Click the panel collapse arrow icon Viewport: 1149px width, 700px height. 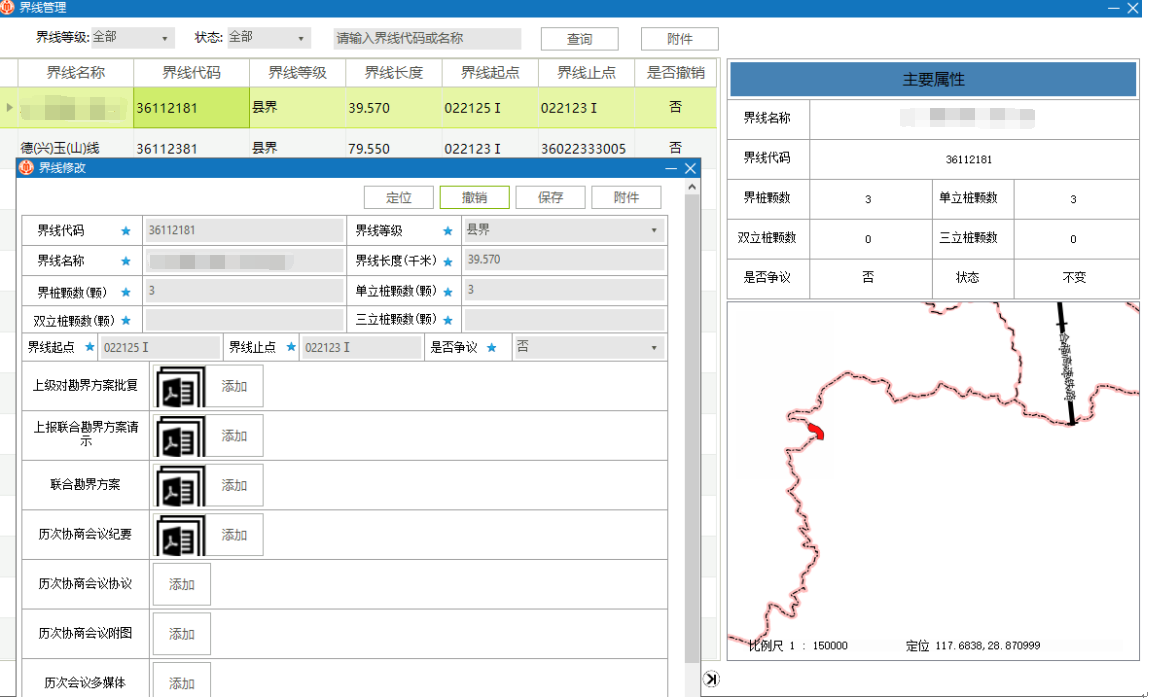tap(711, 679)
